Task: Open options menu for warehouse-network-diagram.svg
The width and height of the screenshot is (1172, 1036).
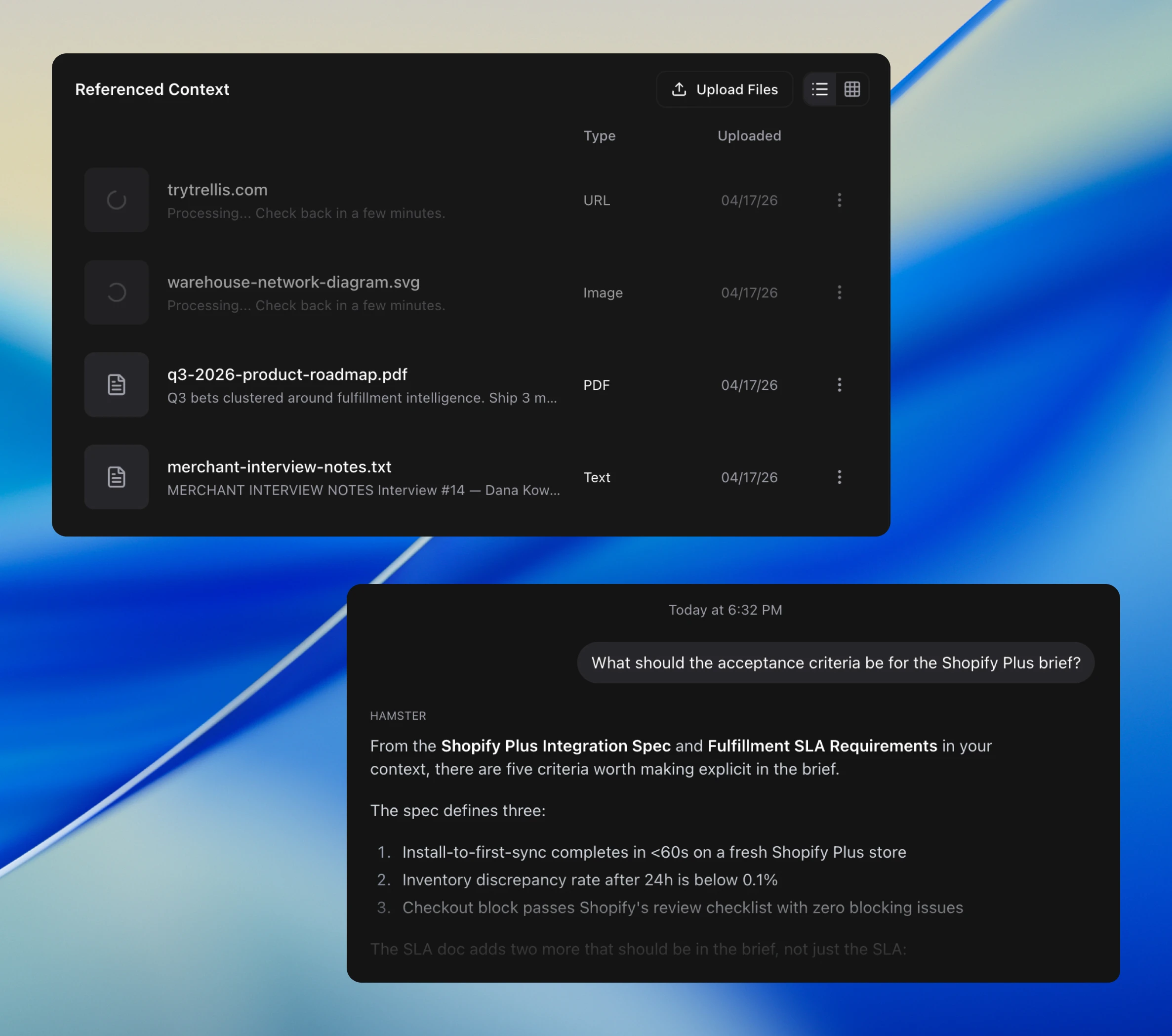Action: point(839,292)
